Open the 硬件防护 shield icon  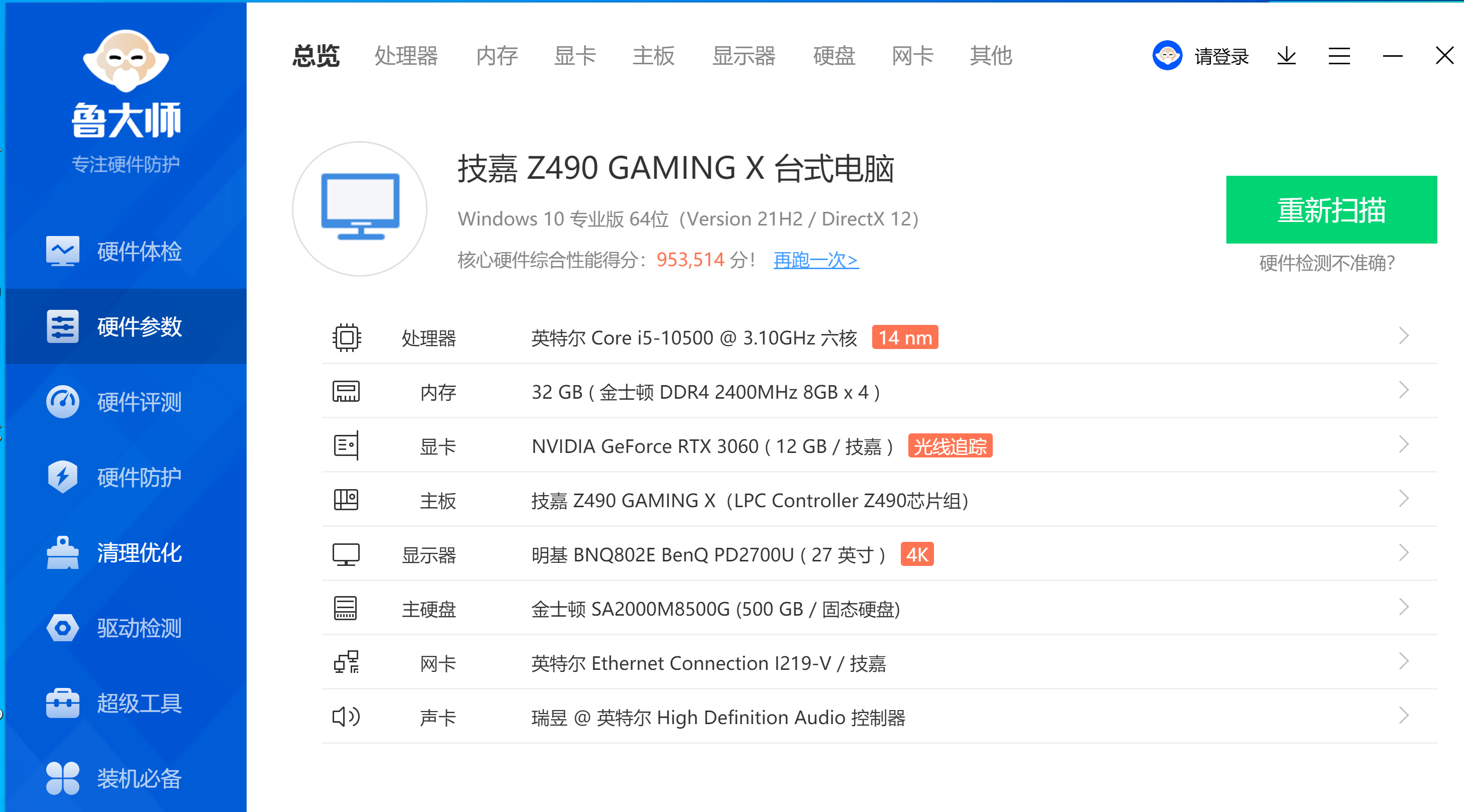click(62, 477)
